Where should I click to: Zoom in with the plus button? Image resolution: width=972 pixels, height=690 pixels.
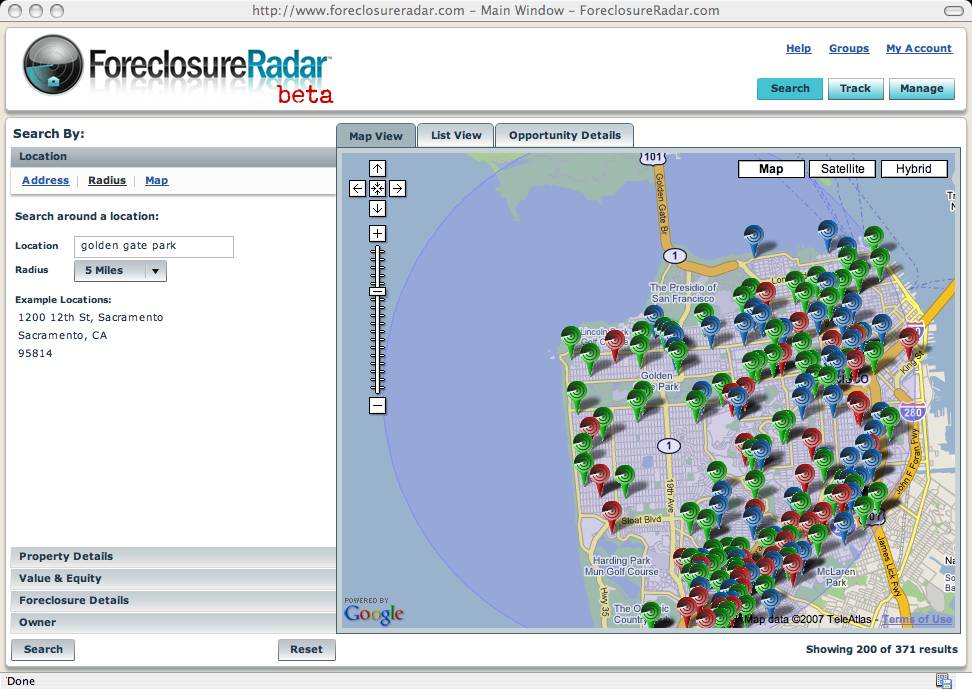pos(377,233)
